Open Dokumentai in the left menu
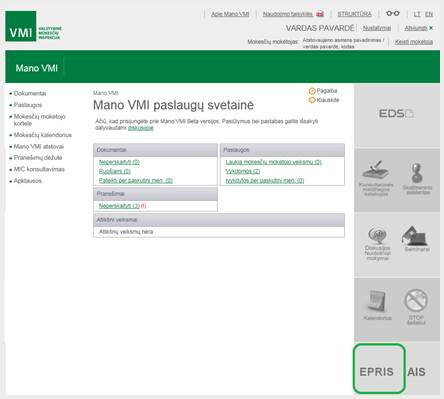This screenshot has height=399, width=444. point(30,93)
